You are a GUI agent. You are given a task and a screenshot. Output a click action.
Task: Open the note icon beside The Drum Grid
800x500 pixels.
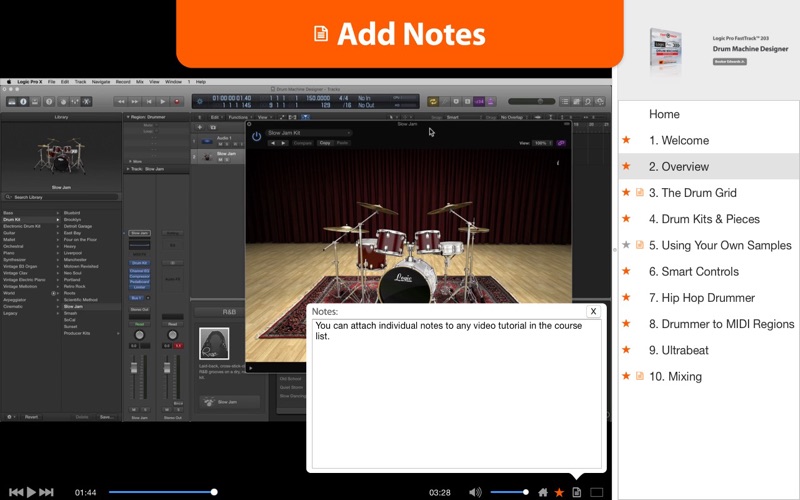[639, 192]
